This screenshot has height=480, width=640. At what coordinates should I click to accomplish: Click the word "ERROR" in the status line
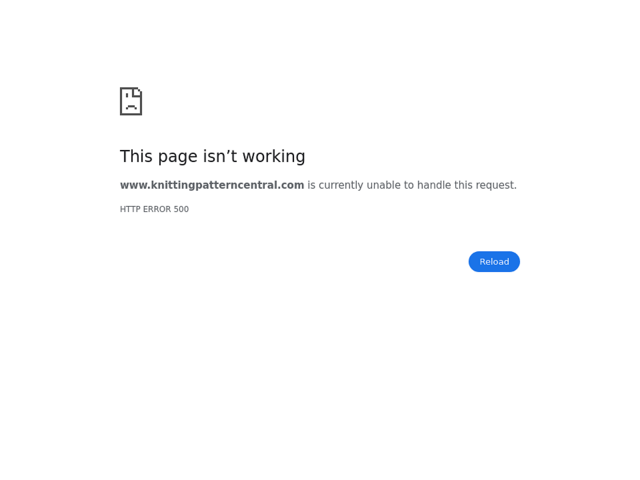[x=157, y=209]
